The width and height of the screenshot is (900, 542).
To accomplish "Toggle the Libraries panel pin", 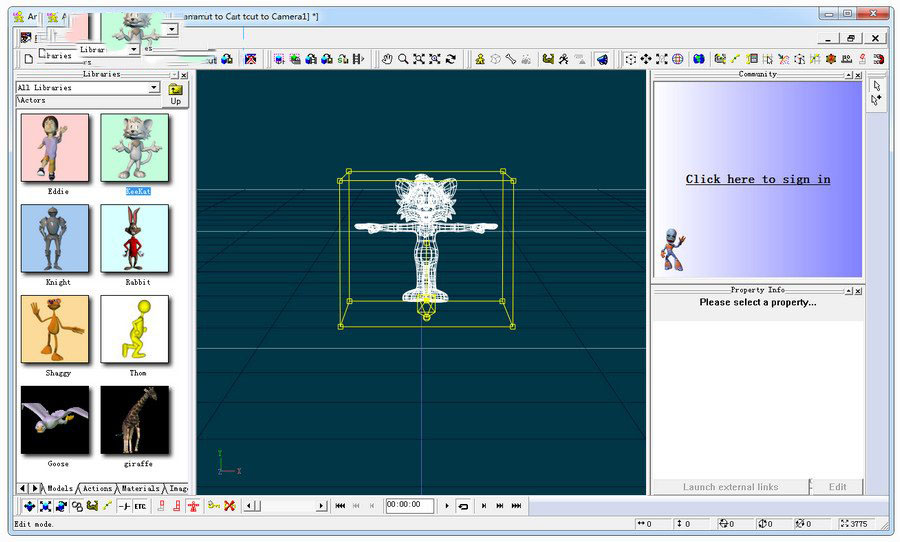I will click(174, 75).
